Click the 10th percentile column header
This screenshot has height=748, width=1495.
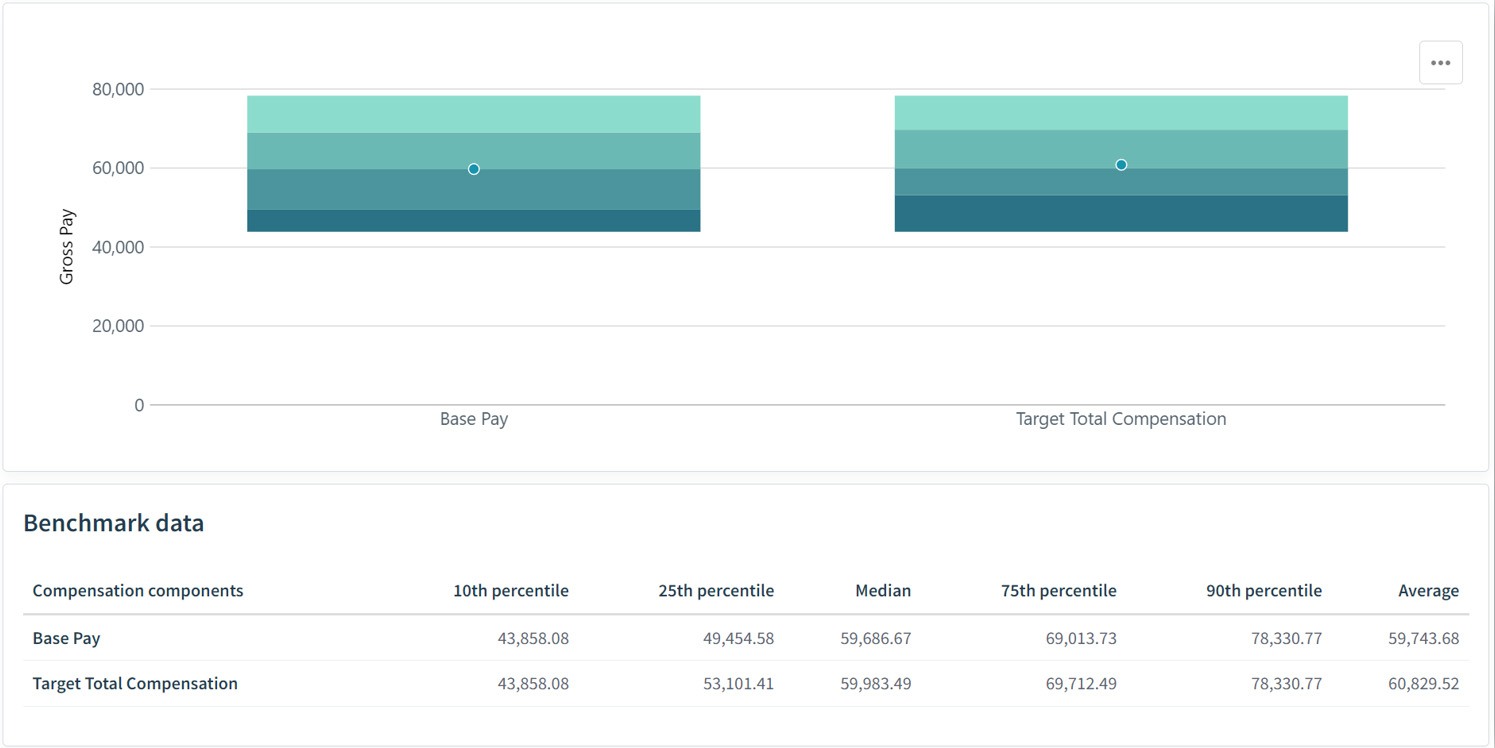tap(510, 591)
